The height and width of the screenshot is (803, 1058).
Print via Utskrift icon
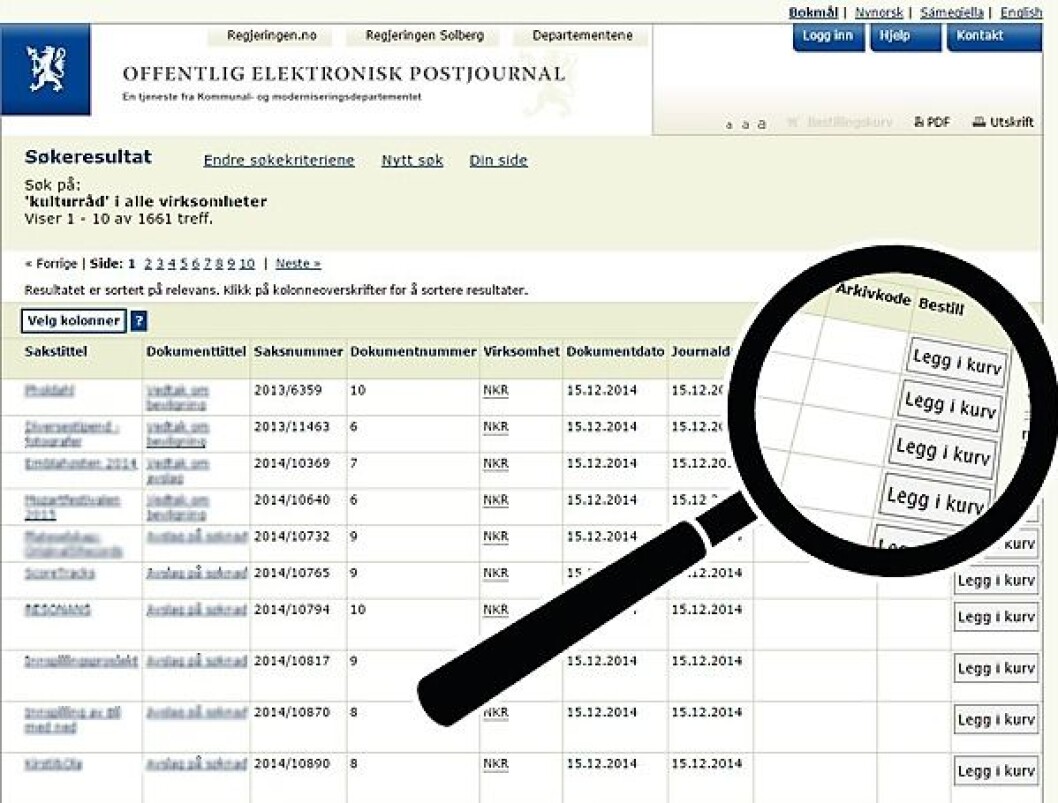pos(1003,122)
